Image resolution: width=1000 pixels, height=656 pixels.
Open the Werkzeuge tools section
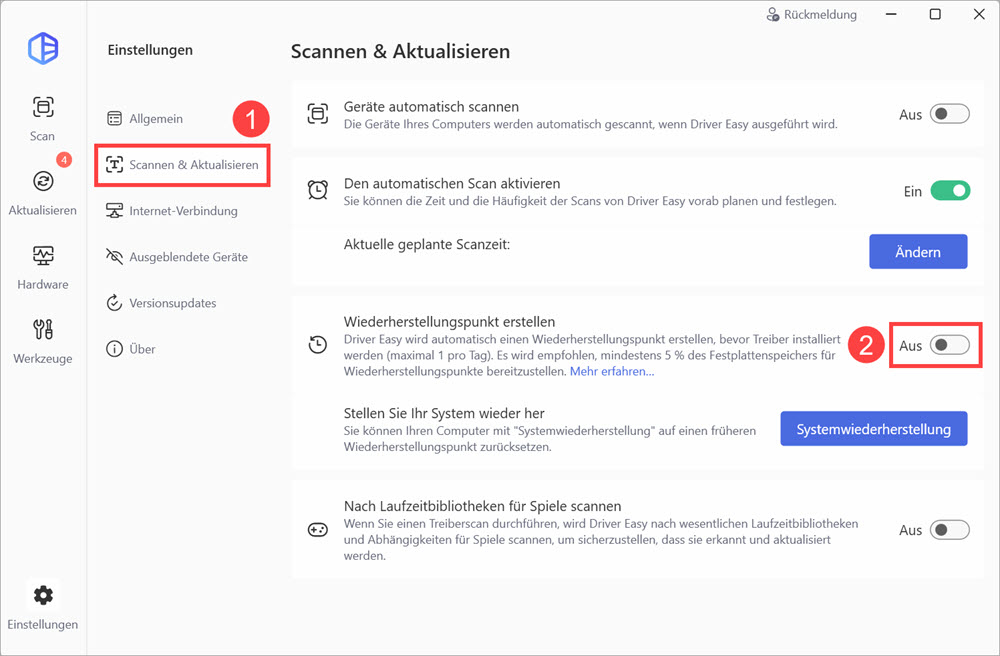pos(42,340)
